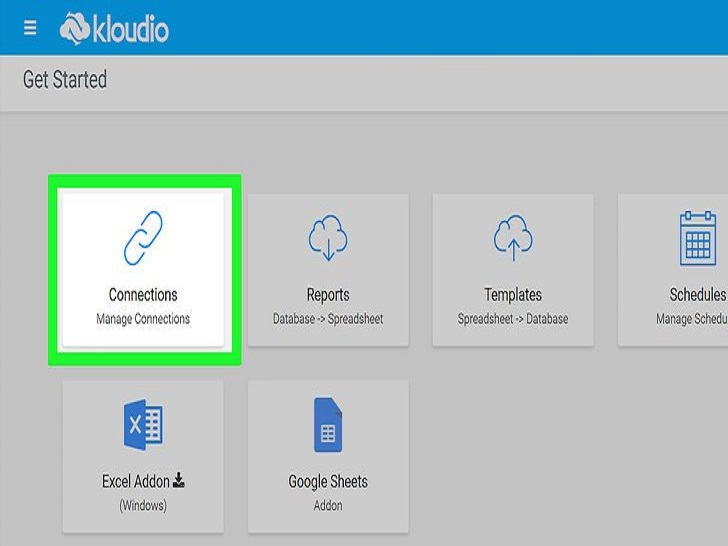728x546 pixels.
Task: Click the Database -> Spreadsheet subtitle
Action: 328,319
